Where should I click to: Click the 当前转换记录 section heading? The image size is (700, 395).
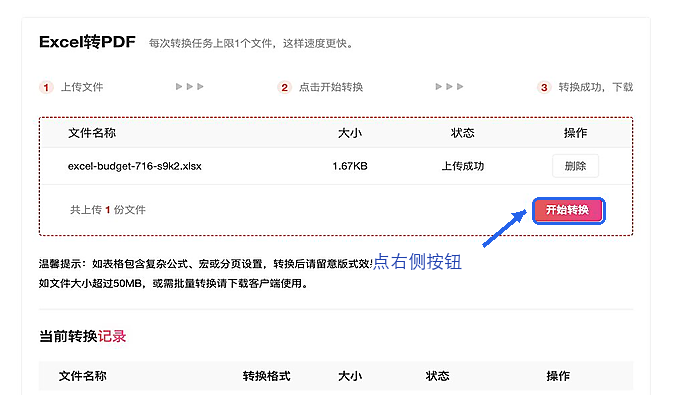click(x=83, y=336)
